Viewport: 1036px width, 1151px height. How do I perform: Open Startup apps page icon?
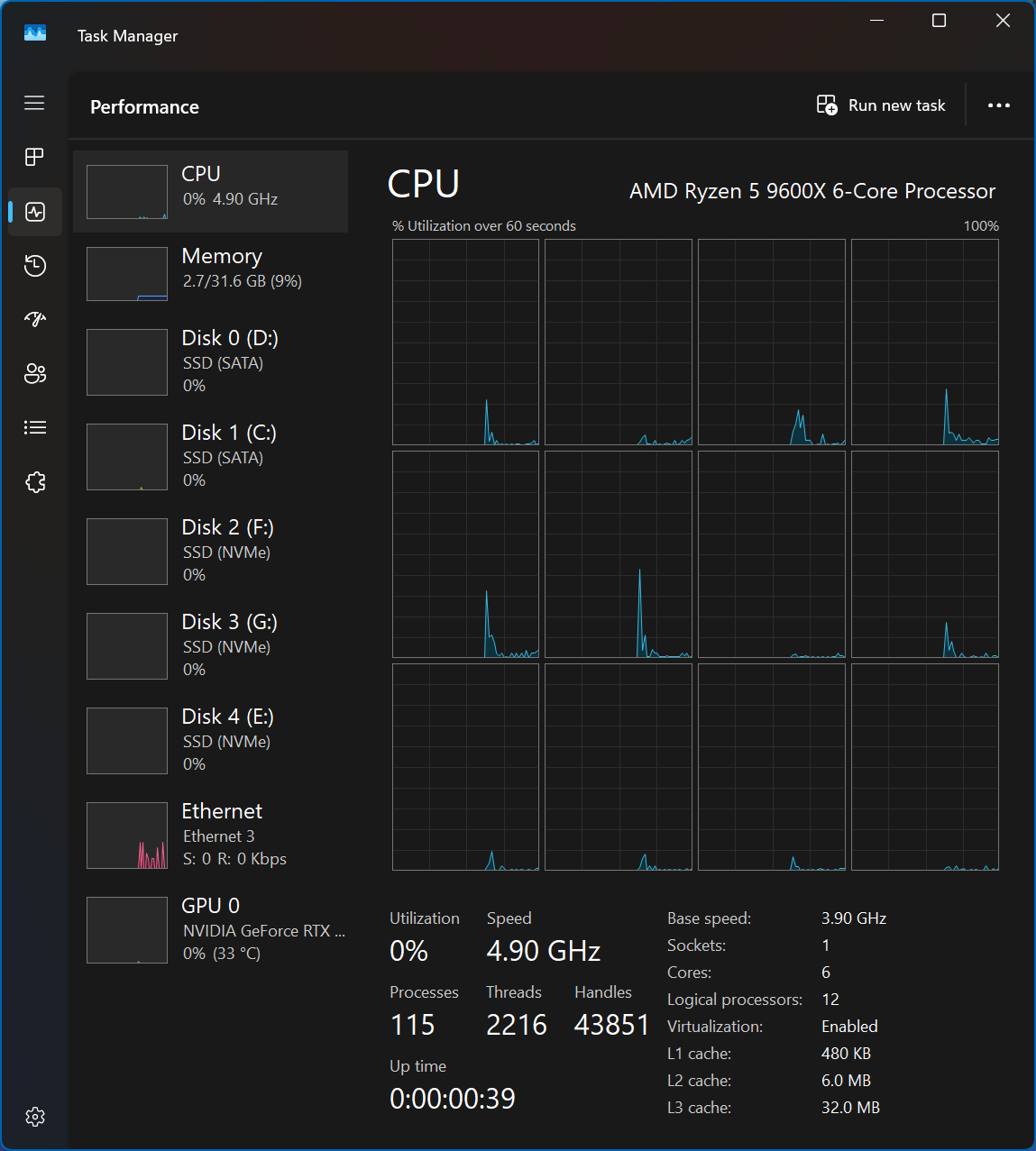point(34,319)
